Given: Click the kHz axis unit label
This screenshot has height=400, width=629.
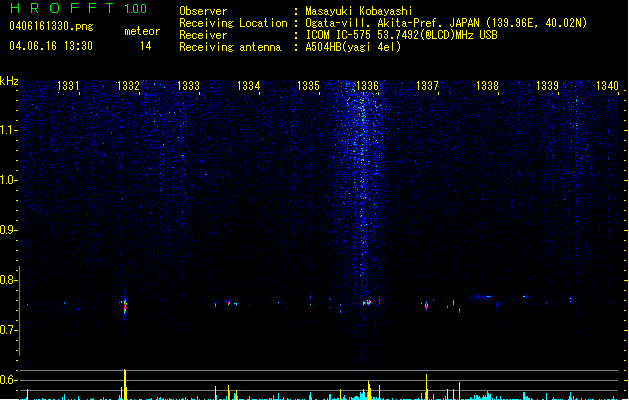Looking at the screenshot, I should click(x=9, y=81).
